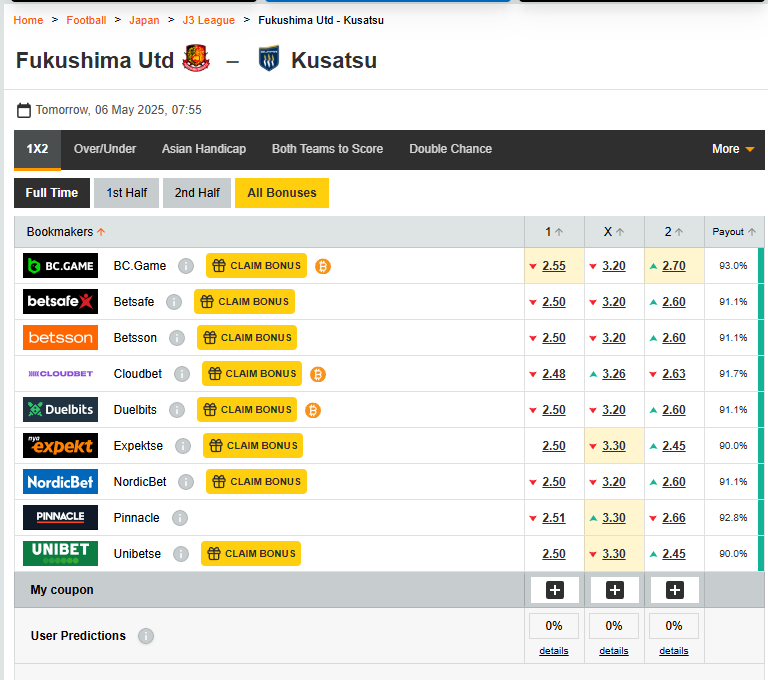
Task: Click the User Predictions info icon
Action: tap(146, 636)
